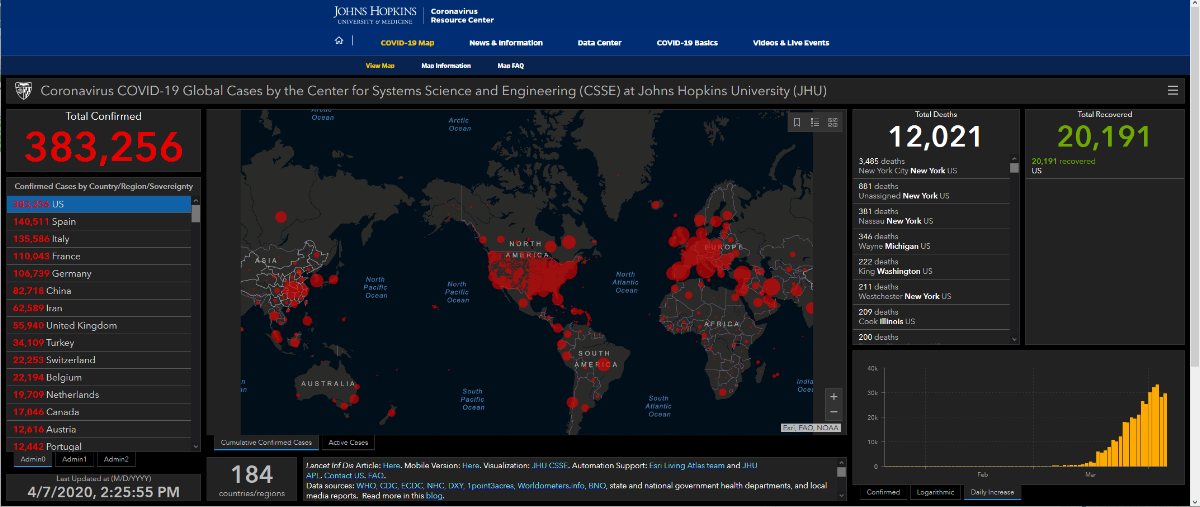Open the COVID-19 Map menu
Image resolution: width=1200 pixels, height=507 pixels.
(x=407, y=43)
